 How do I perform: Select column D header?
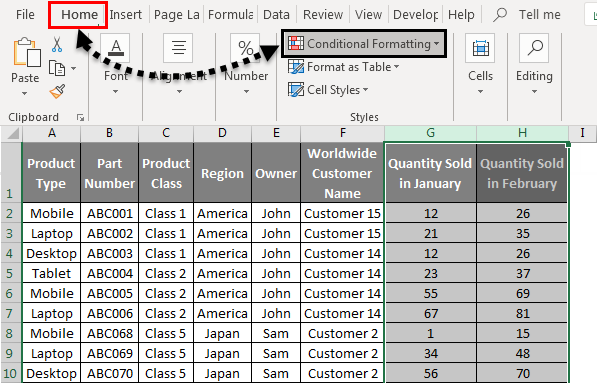click(x=222, y=133)
